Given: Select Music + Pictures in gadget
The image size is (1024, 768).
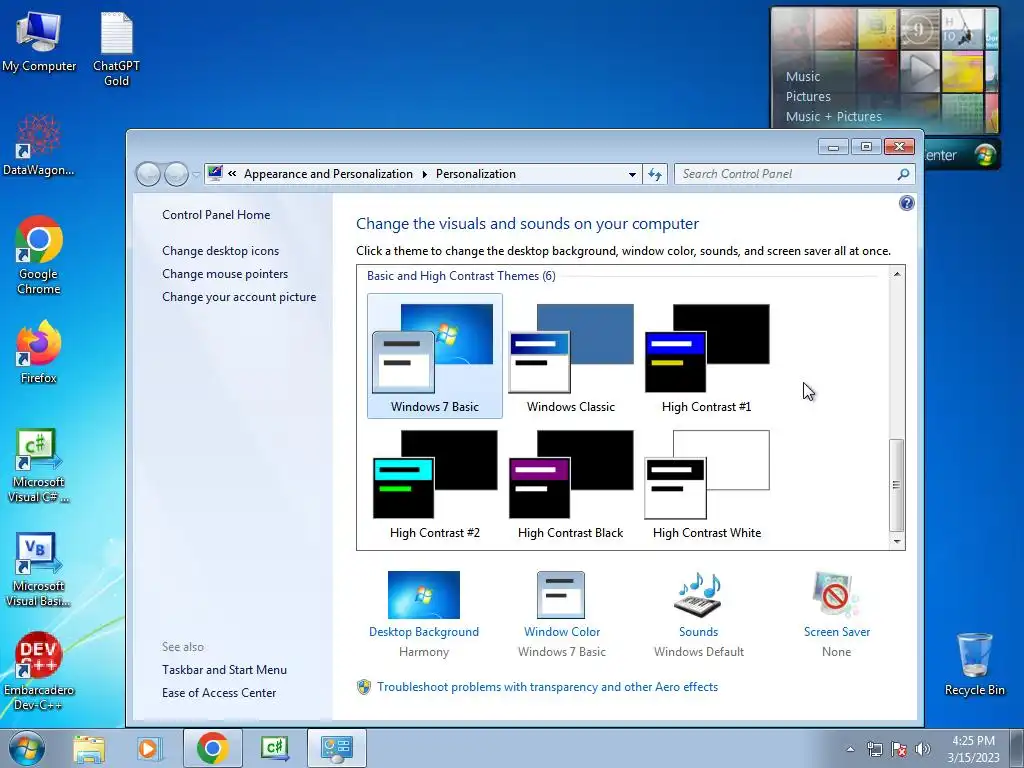Looking at the screenshot, I should pyautogui.click(x=833, y=117).
